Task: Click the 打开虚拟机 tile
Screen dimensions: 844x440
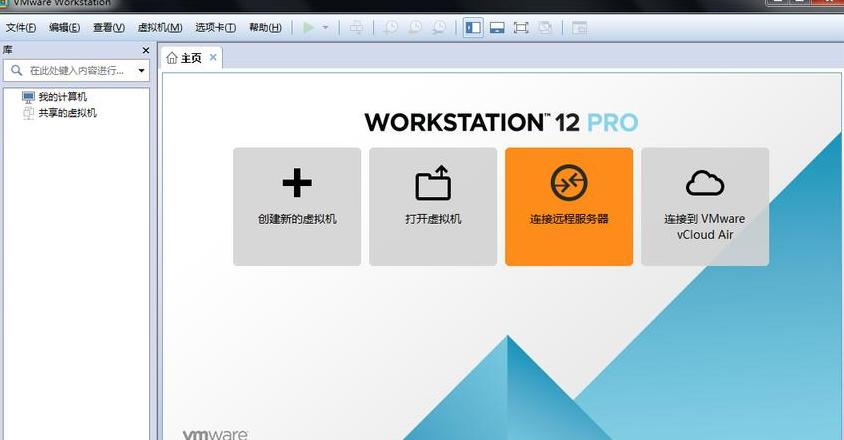Action: coord(433,207)
